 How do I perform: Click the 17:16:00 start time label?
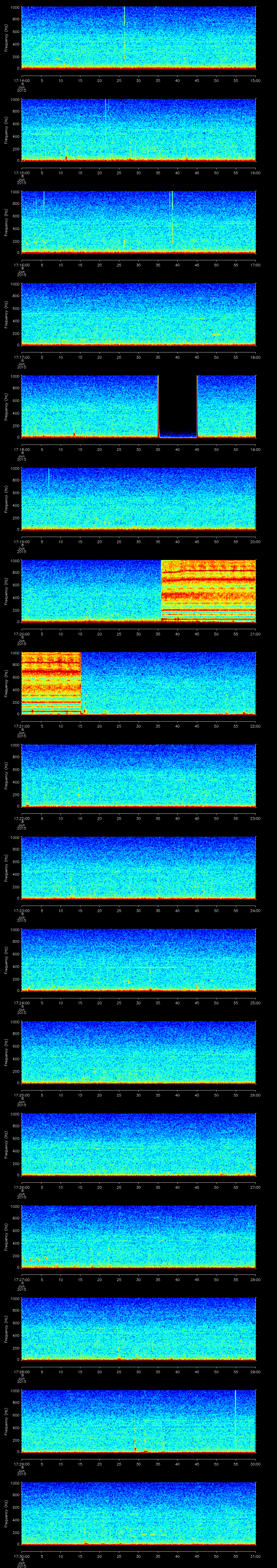21,265
